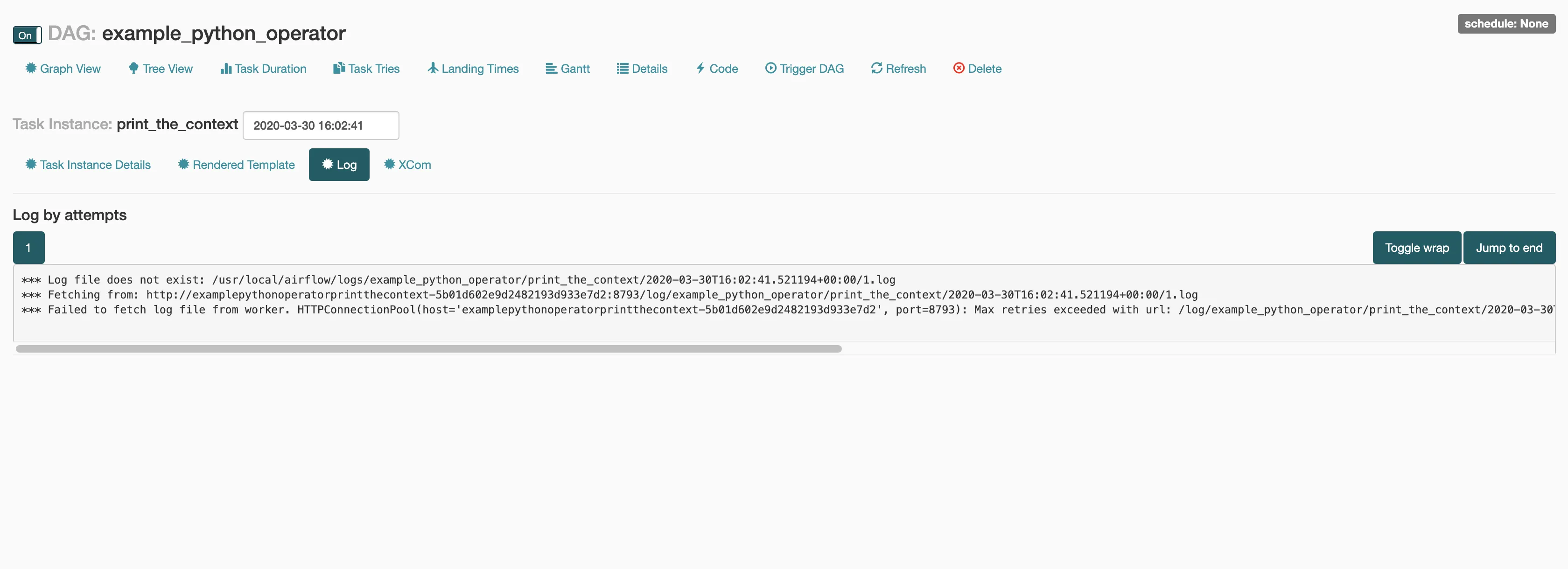Switch to Task Instance Details tab
Image resolution: width=1568 pixels, height=569 pixels.
[88, 165]
